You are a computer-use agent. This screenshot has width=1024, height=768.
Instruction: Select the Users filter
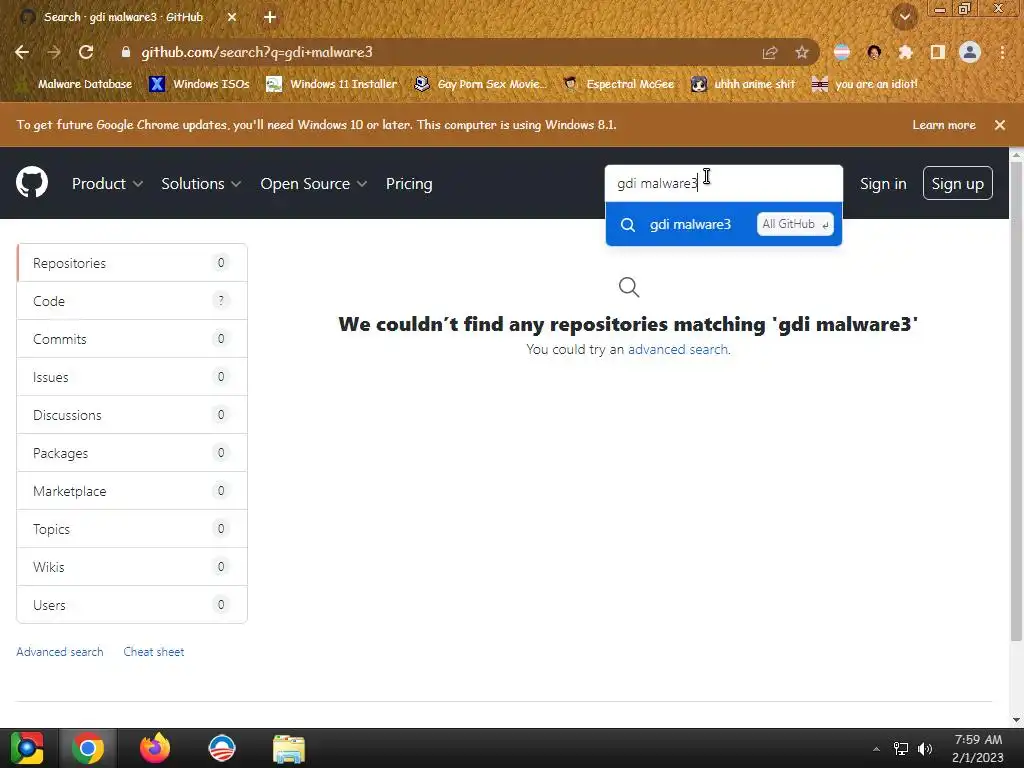coord(132,605)
